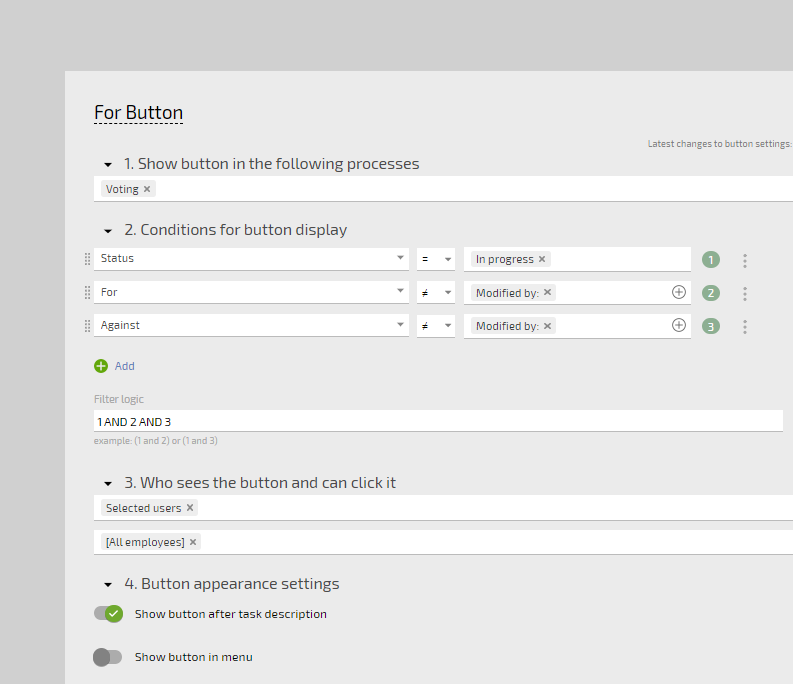
Task: Remove the Voting process tag
Action: pos(147,189)
